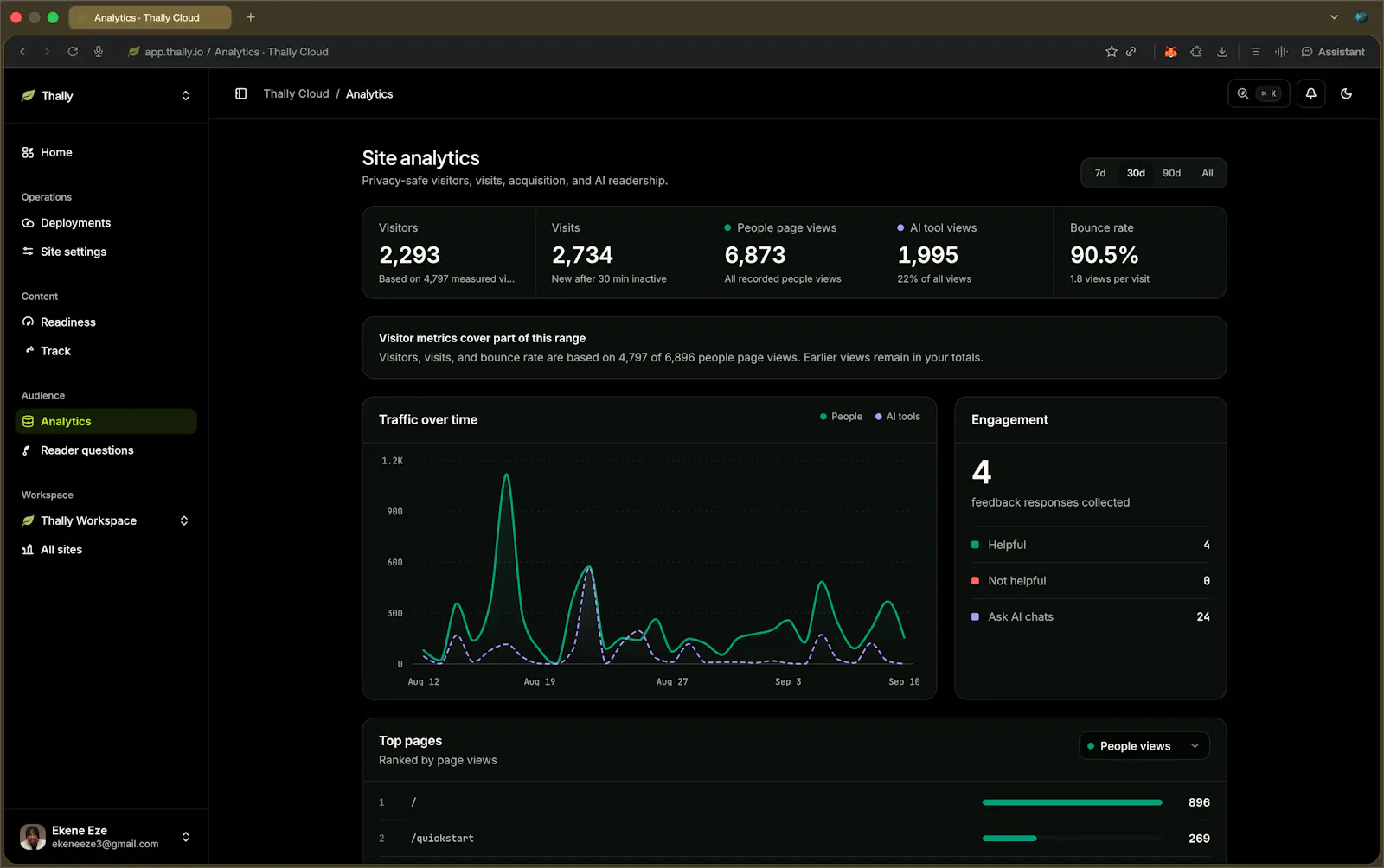Open browser downloads via the download icon

(1222, 52)
